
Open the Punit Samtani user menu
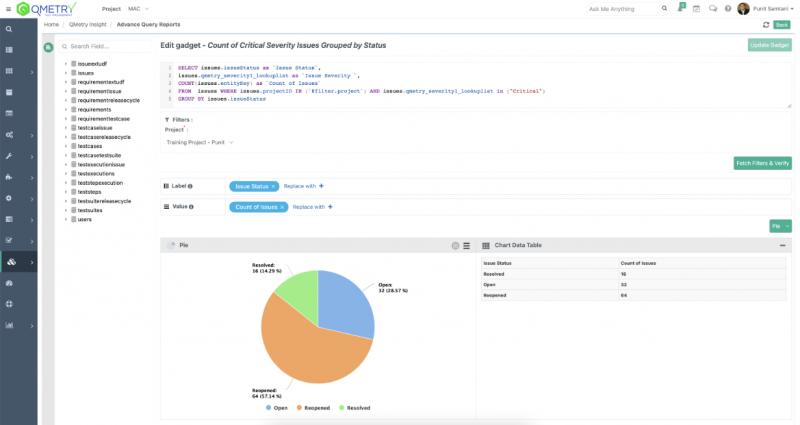tap(765, 8)
